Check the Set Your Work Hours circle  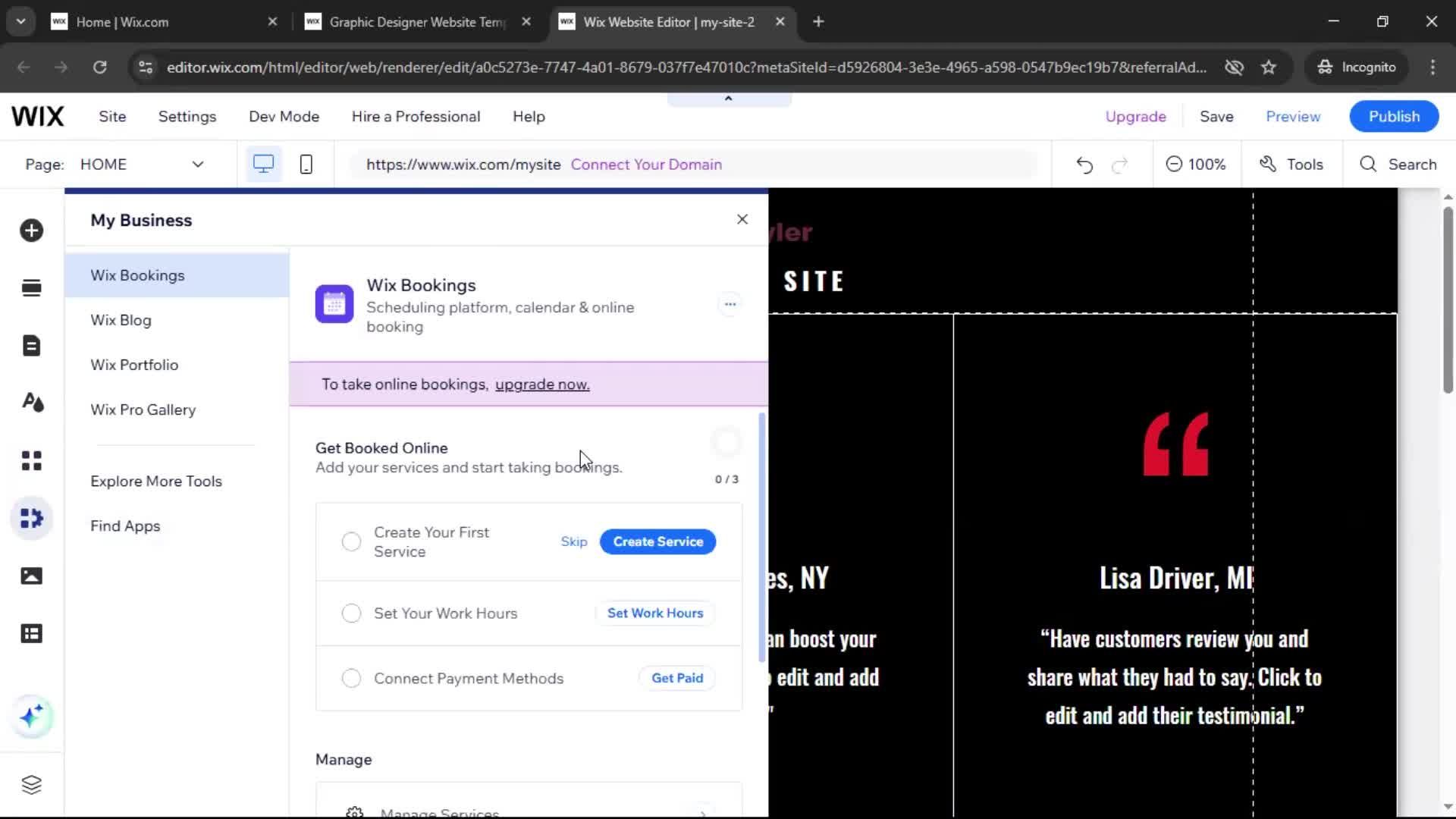[x=351, y=613]
